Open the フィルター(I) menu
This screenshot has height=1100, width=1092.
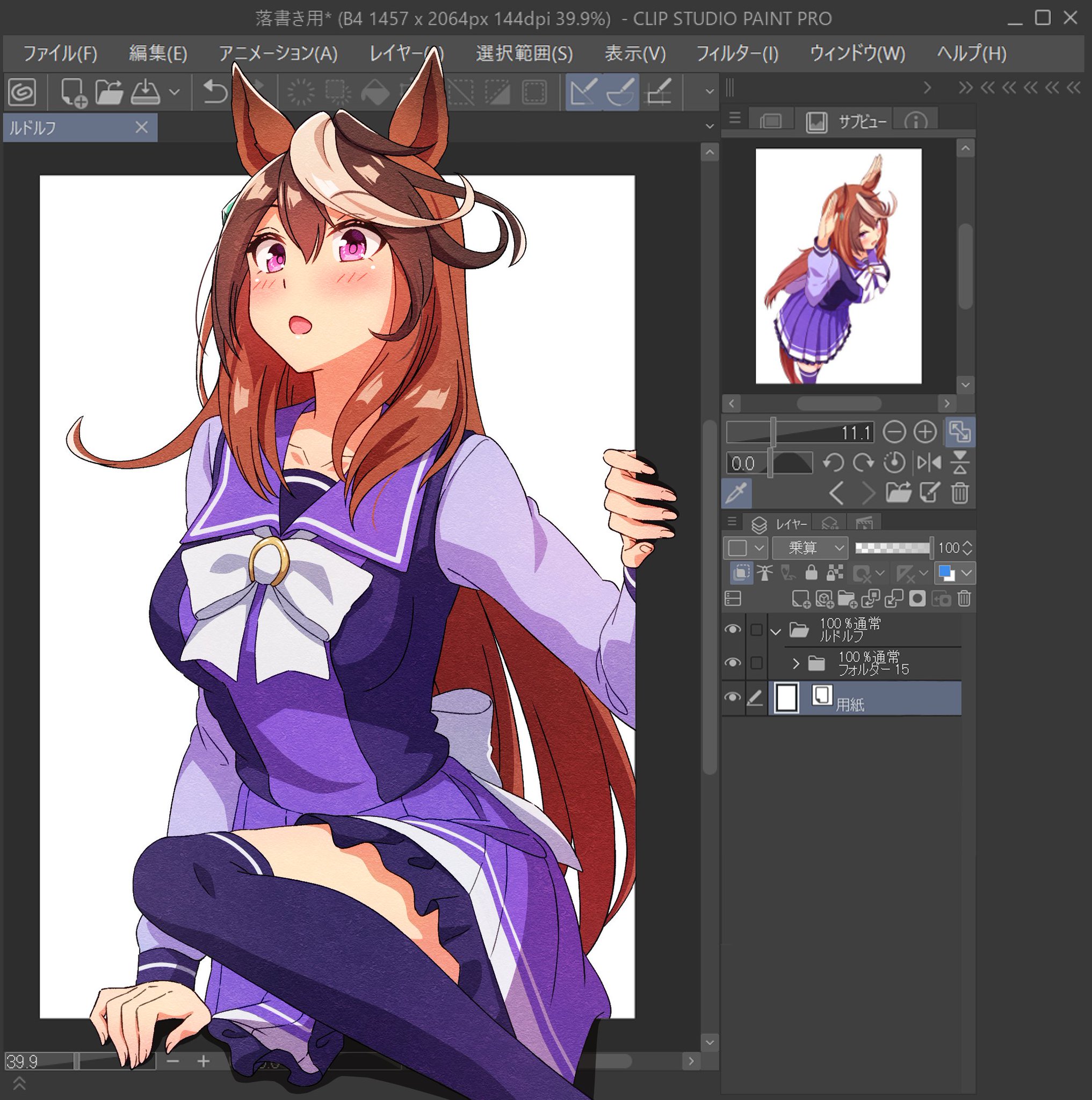pos(737,54)
